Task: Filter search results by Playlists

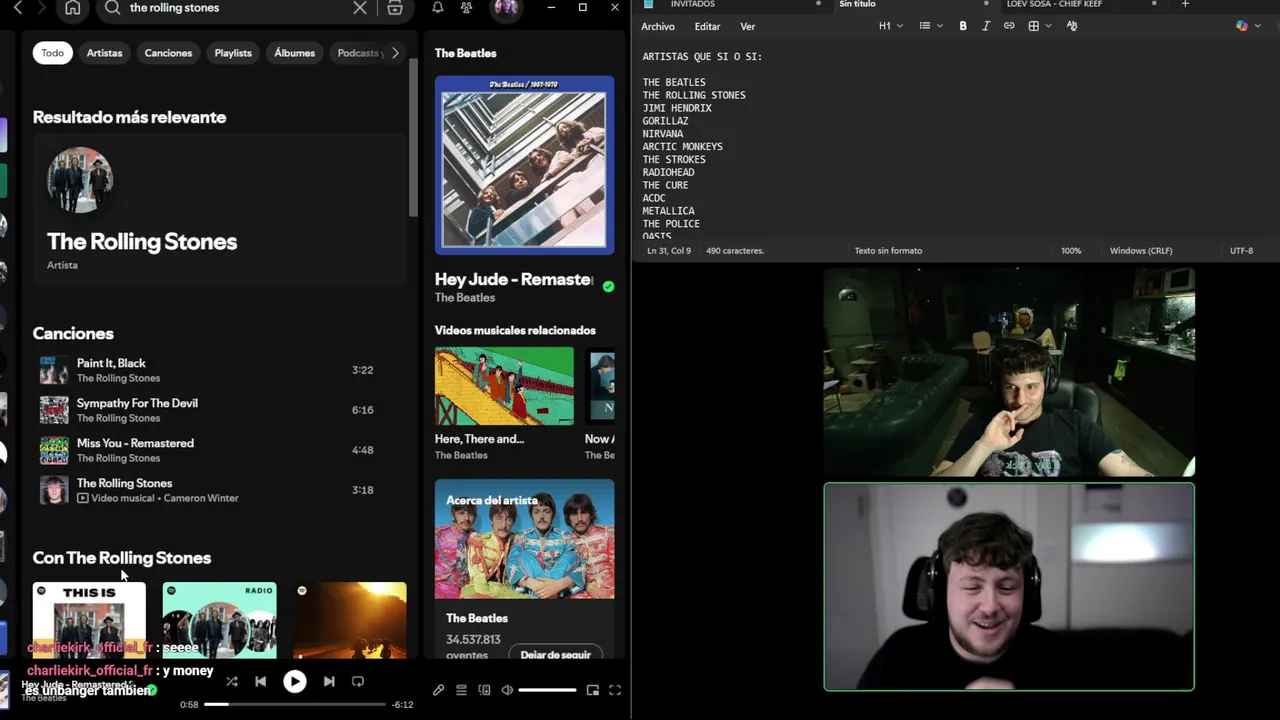Action: [x=233, y=53]
